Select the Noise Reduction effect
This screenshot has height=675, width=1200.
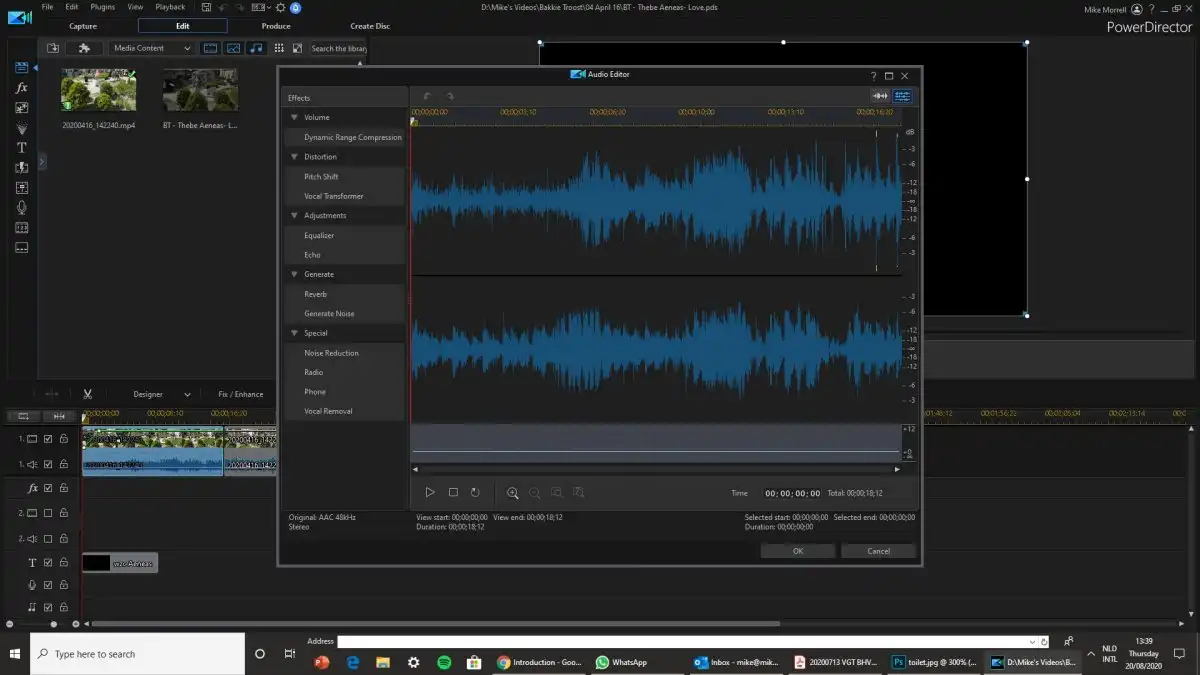coord(331,353)
